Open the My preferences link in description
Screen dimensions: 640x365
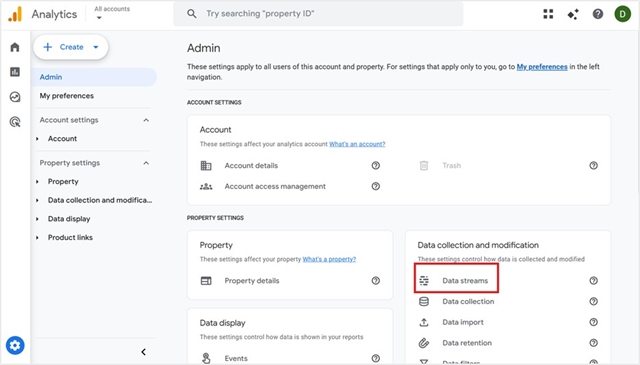coord(542,67)
